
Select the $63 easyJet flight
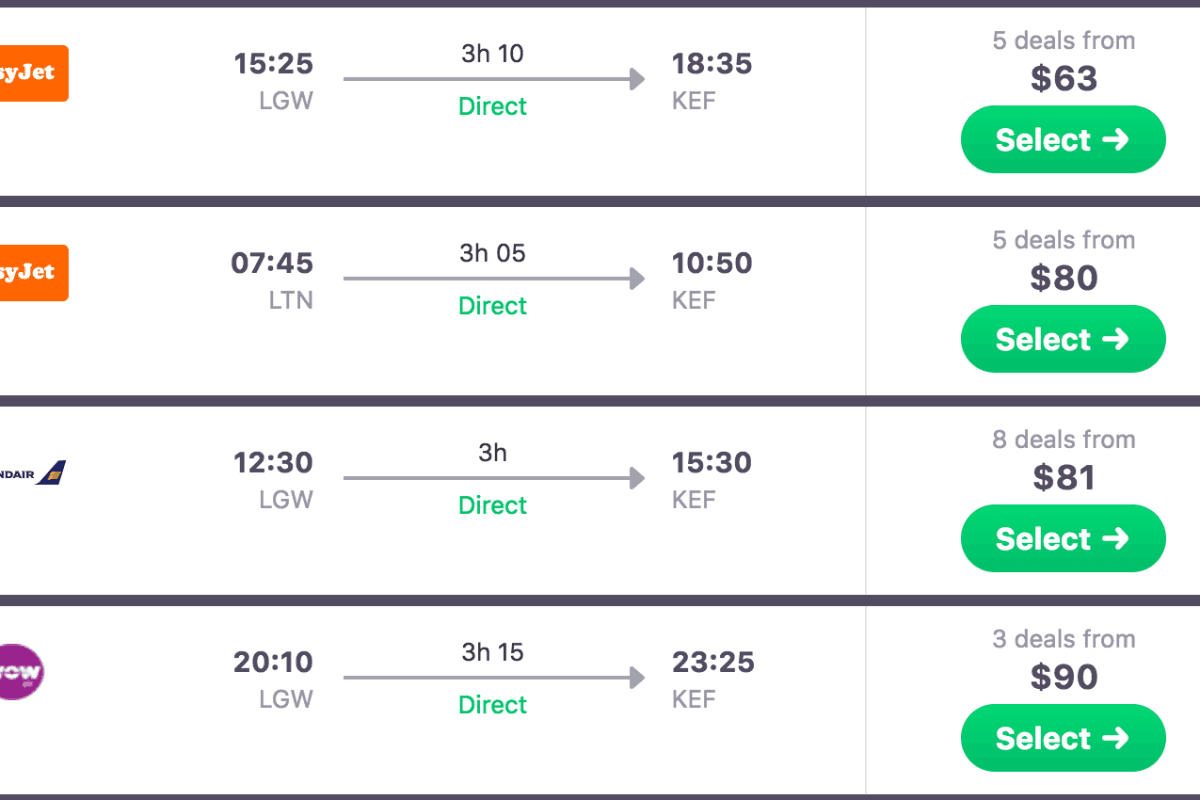(1063, 140)
